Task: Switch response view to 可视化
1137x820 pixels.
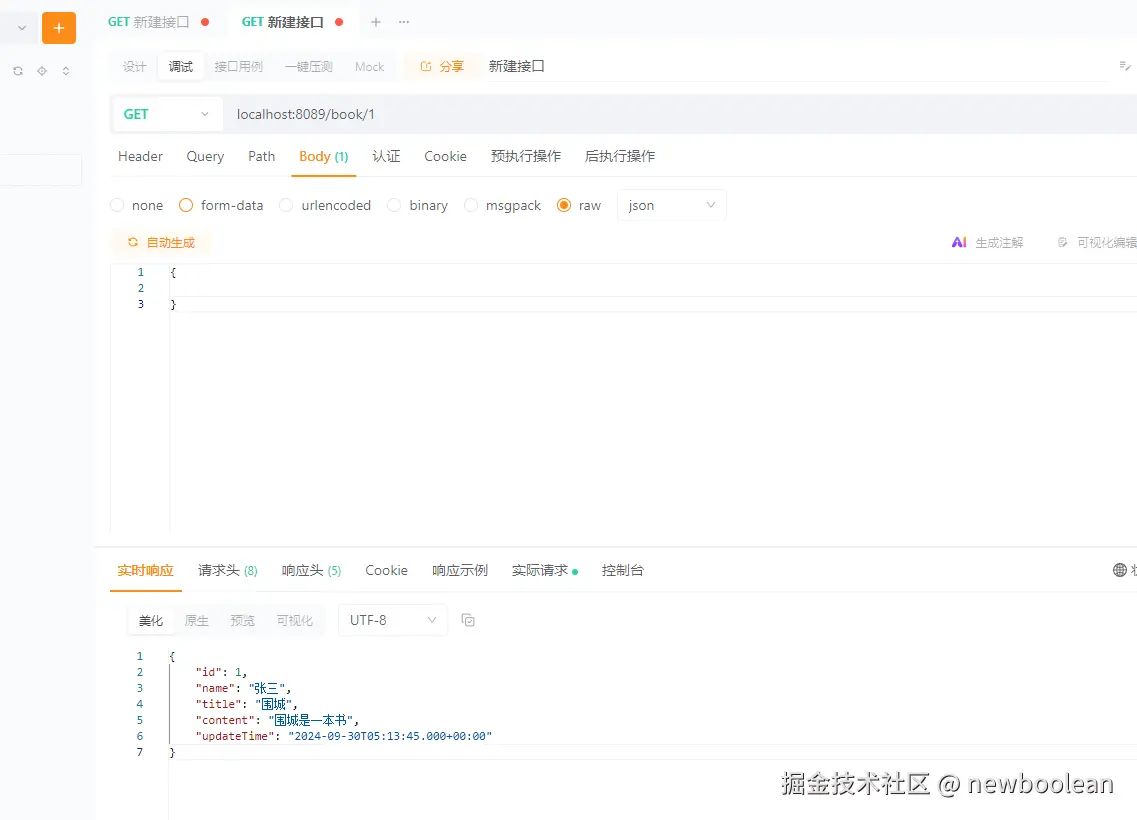Action: pos(294,621)
